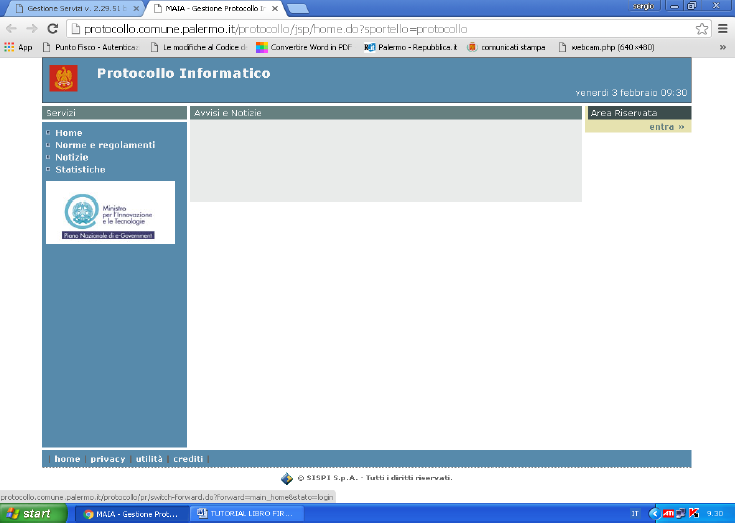736x523 pixels.
Task: Click the SISPI logo icon
Action: pyautogui.click(x=287, y=478)
